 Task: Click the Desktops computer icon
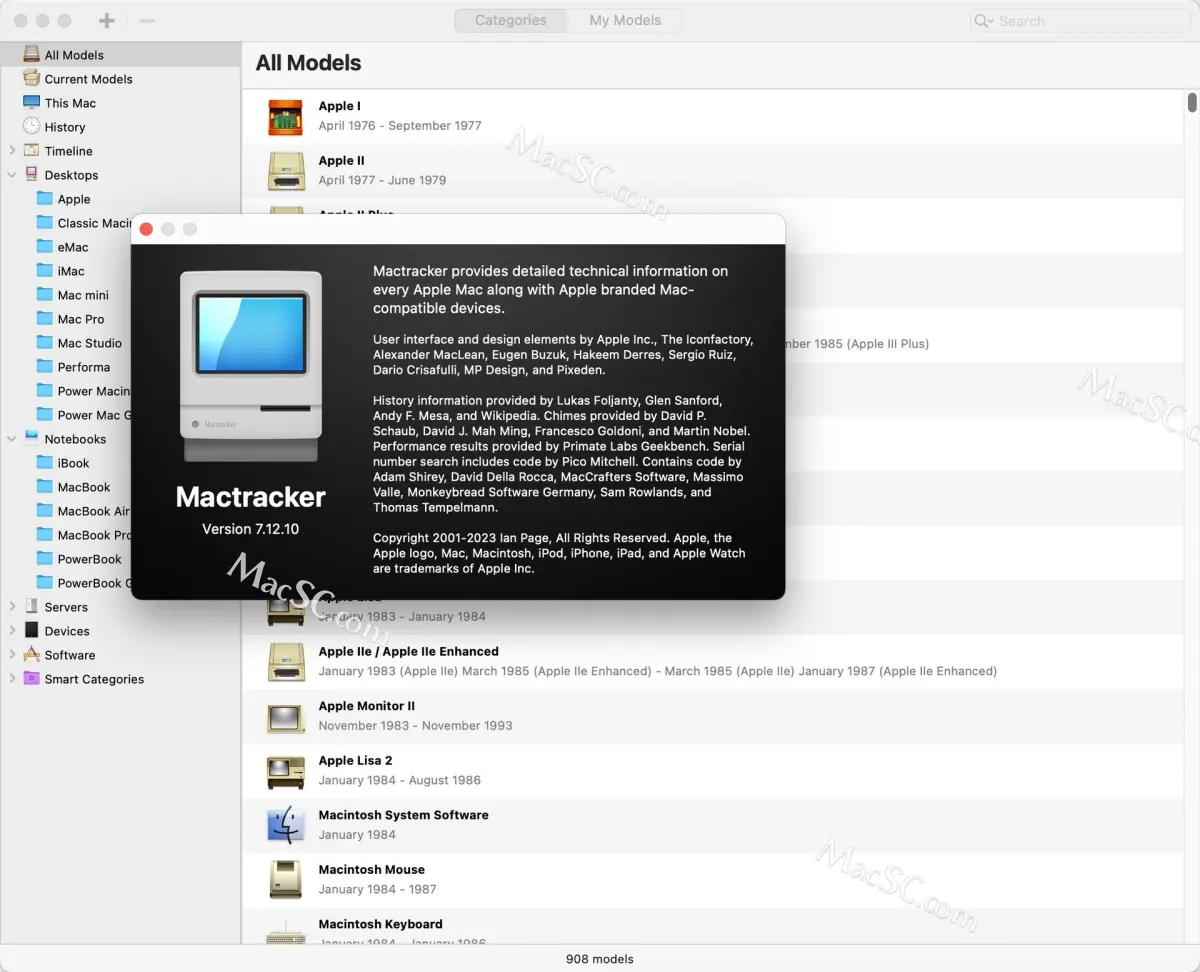31,175
